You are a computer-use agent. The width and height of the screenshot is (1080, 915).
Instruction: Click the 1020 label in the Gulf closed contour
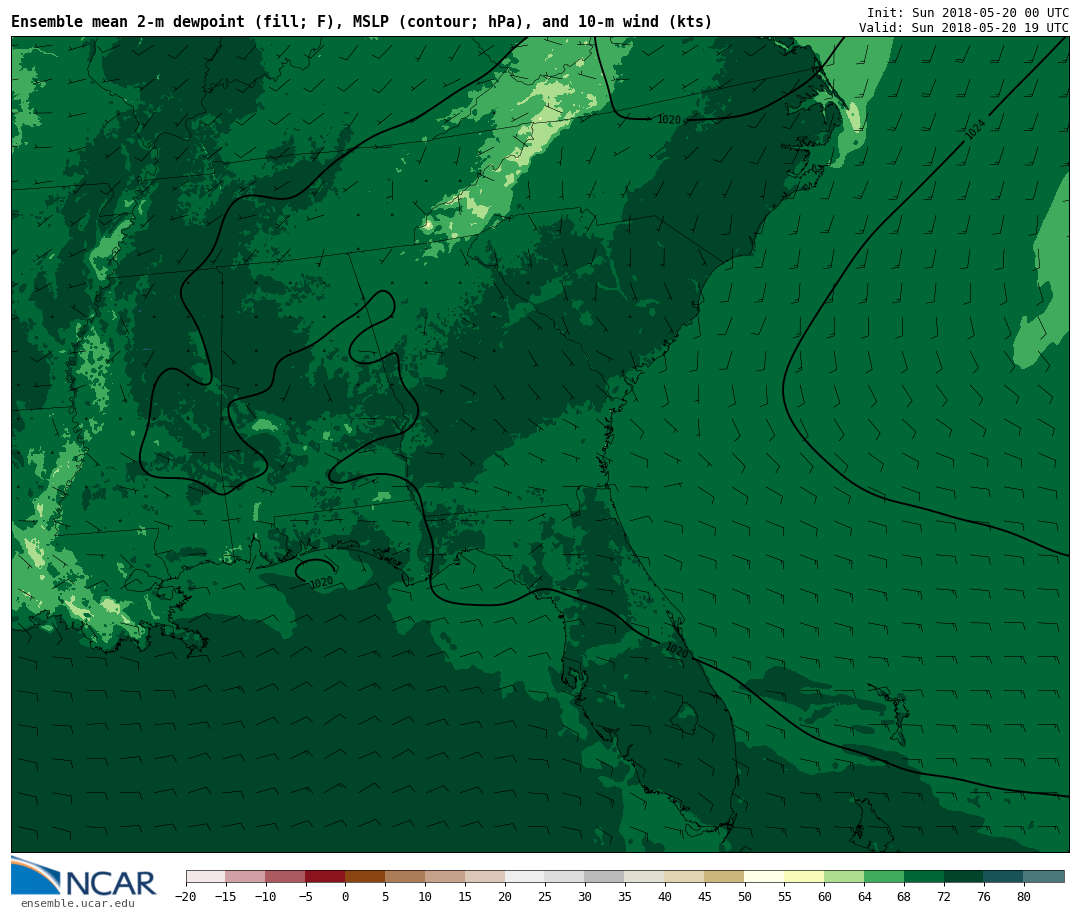322,582
